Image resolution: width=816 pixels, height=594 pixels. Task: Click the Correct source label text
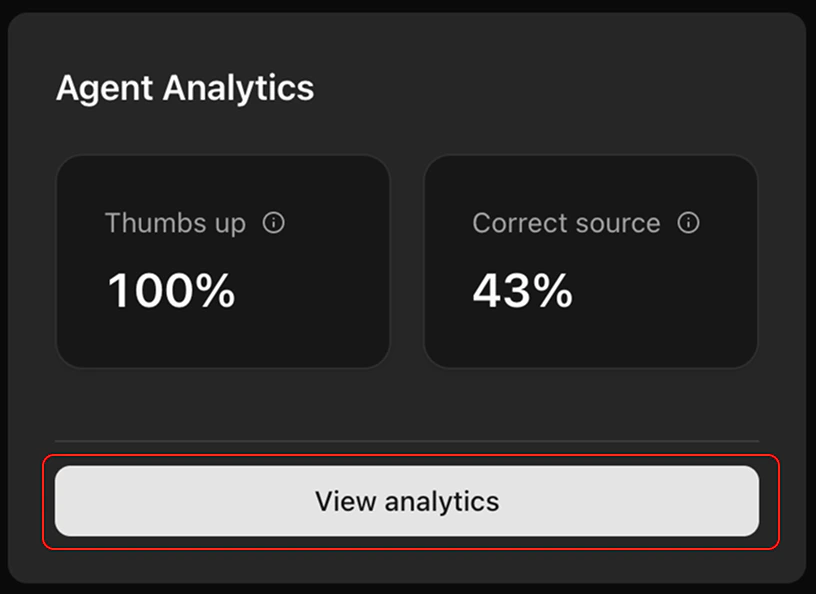click(x=566, y=223)
